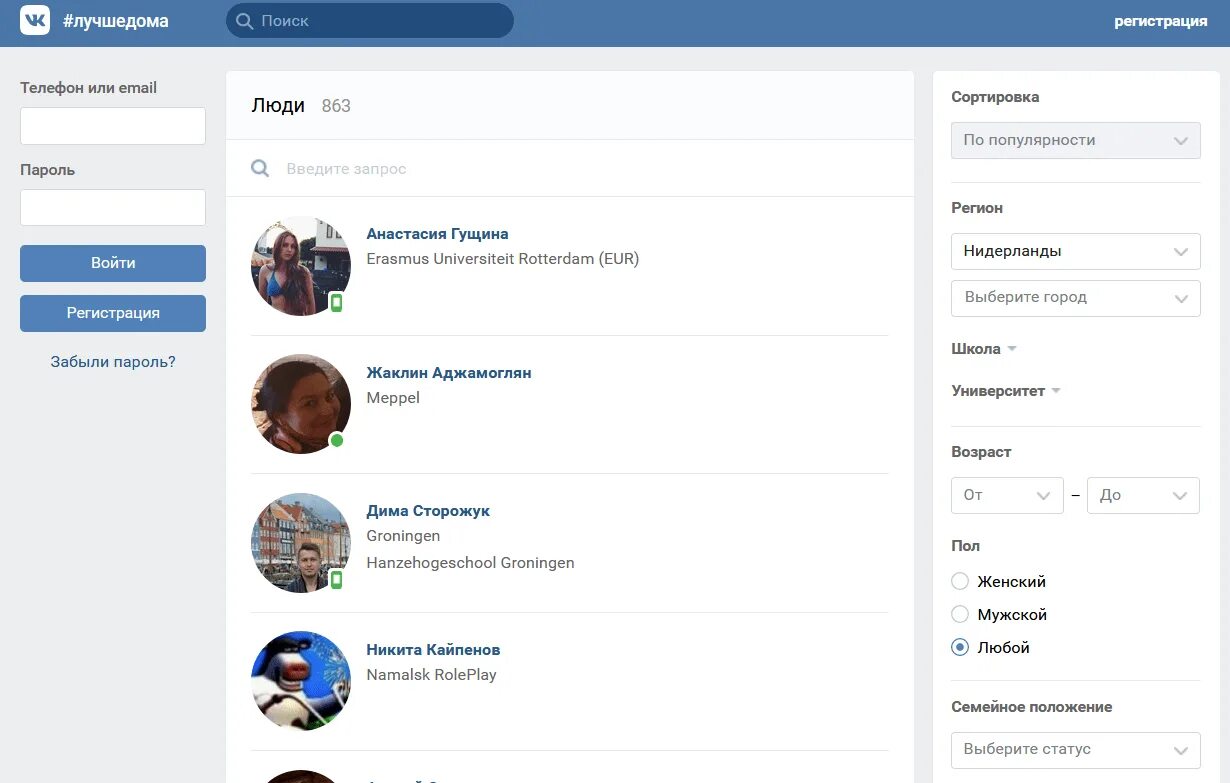Click the Введите запрос people search field
This screenshot has height=783, width=1230.
coord(570,169)
